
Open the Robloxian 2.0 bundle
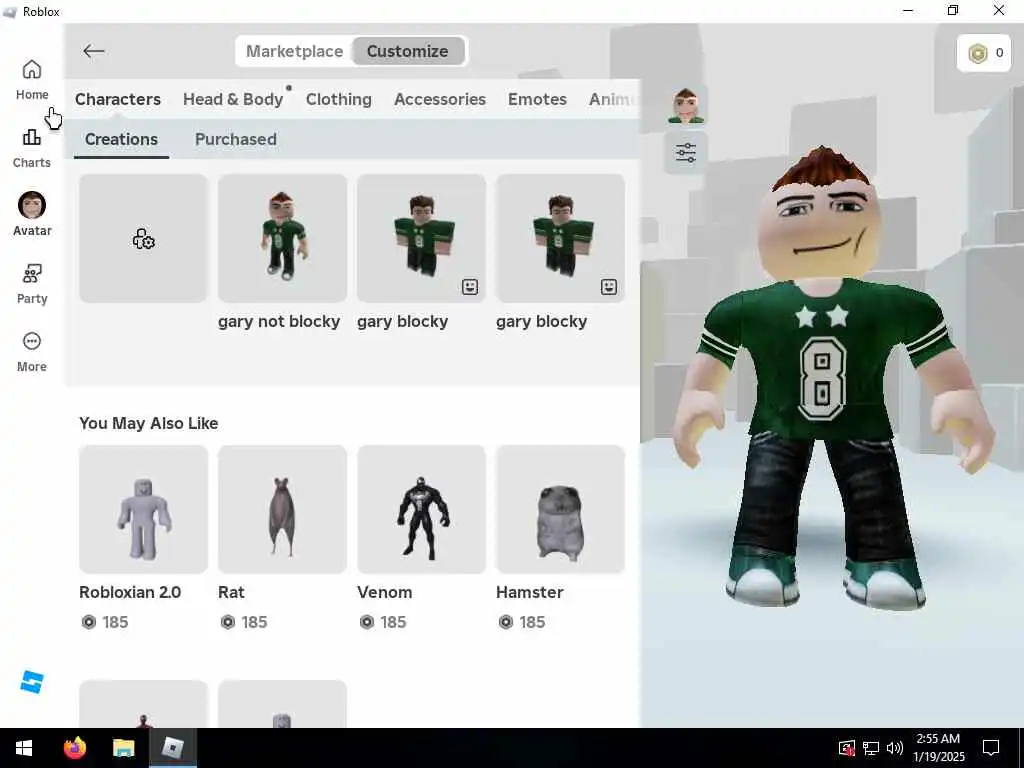click(143, 509)
